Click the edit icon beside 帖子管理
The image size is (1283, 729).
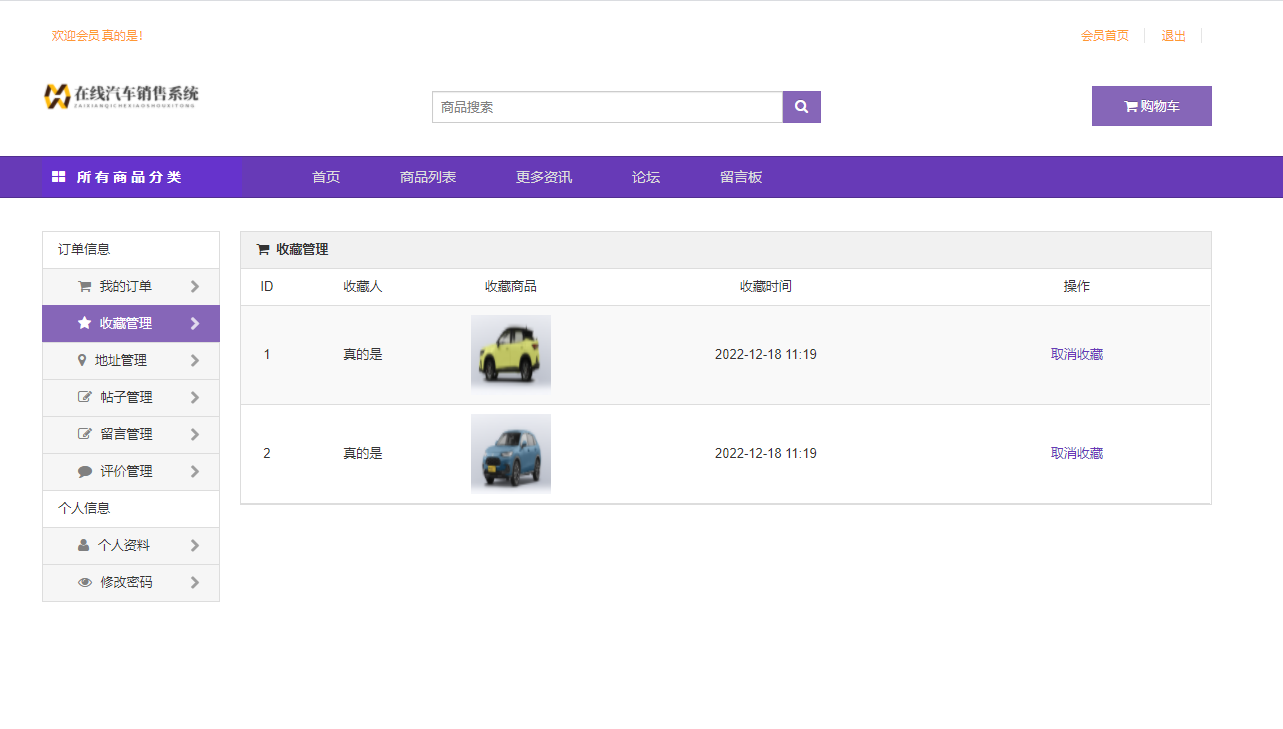click(85, 397)
